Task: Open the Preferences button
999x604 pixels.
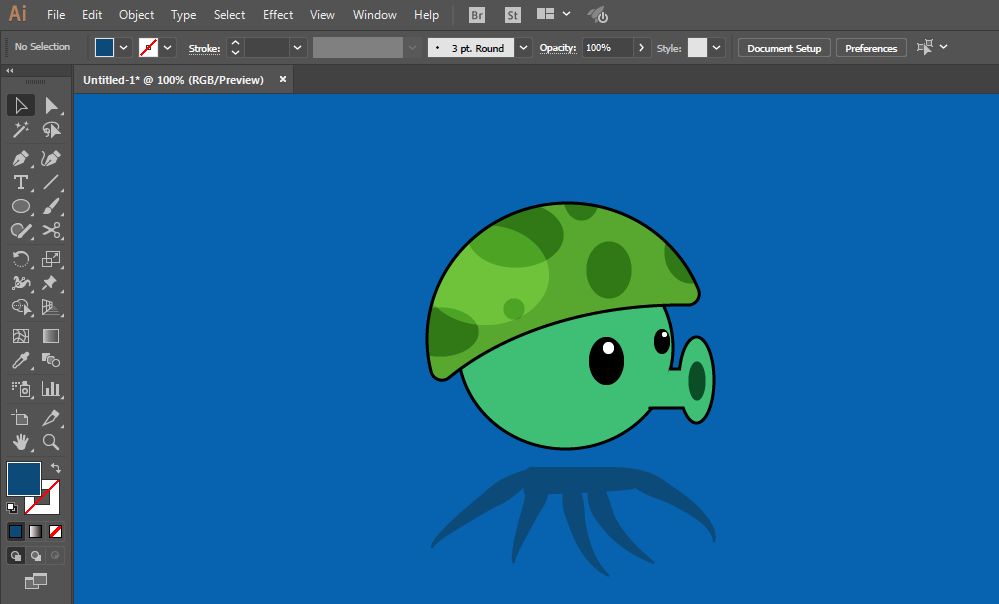Action: click(871, 48)
